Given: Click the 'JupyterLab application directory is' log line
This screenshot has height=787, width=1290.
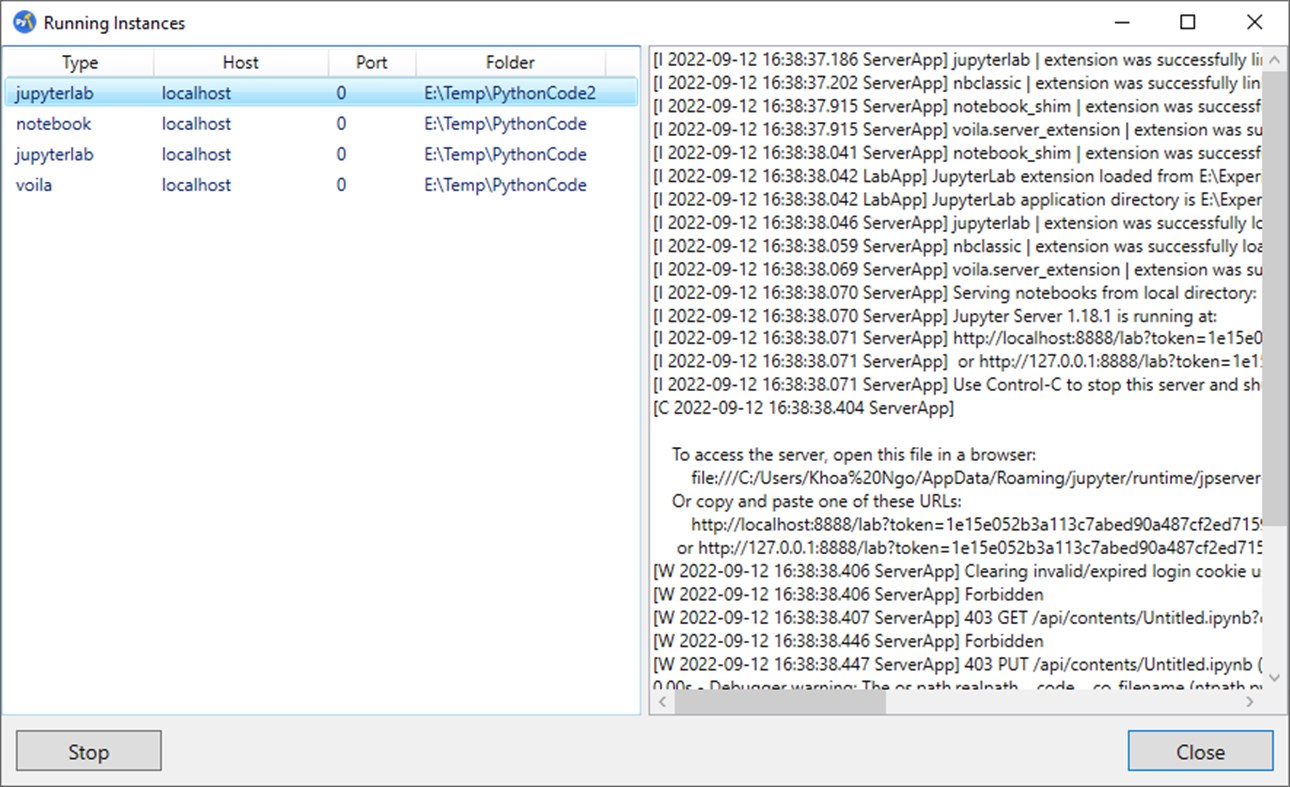Looking at the screenshot, I should [x=955, y=199].
